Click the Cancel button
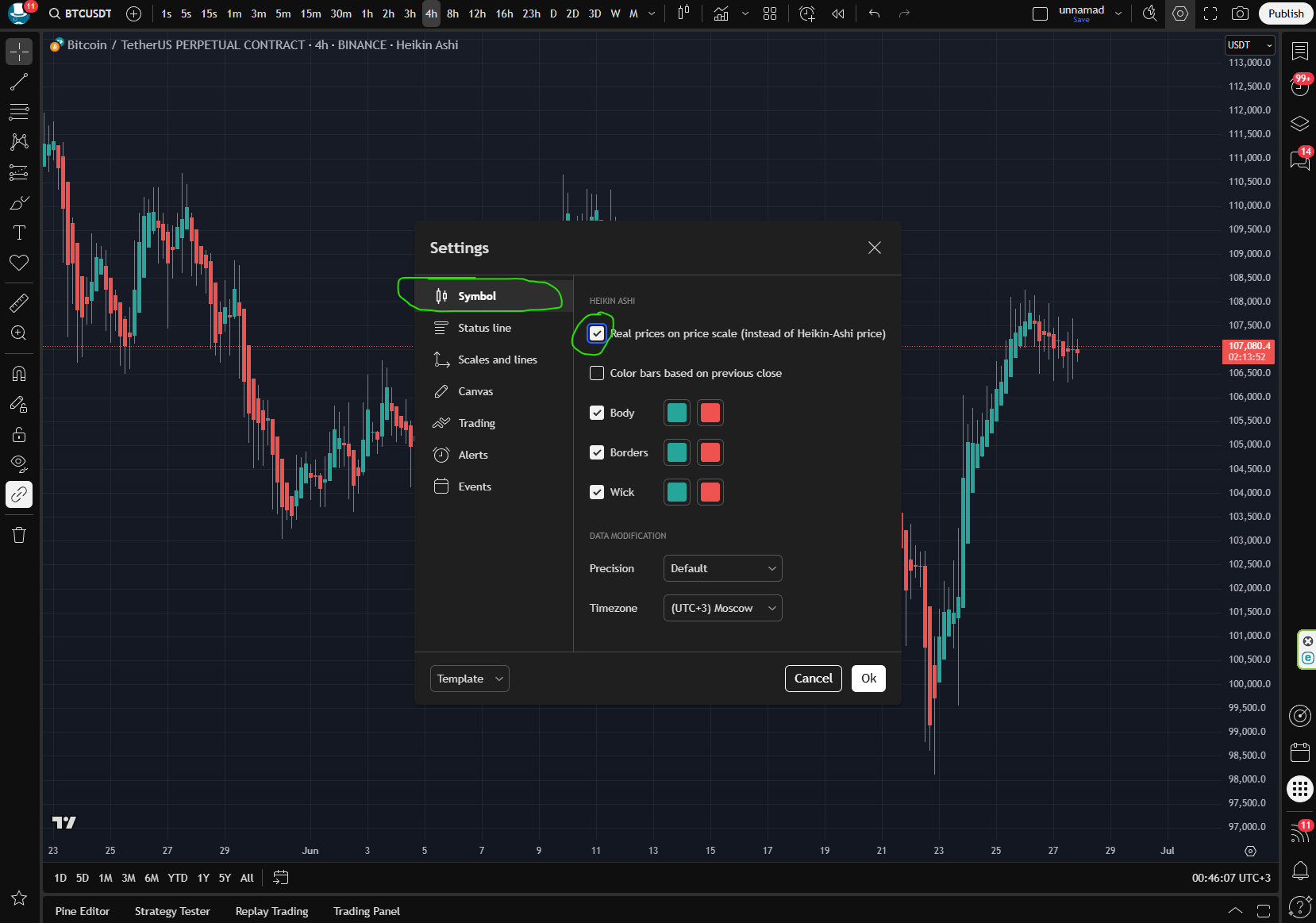The width and height of the screenshot is (1316, 923). point(813,679)
